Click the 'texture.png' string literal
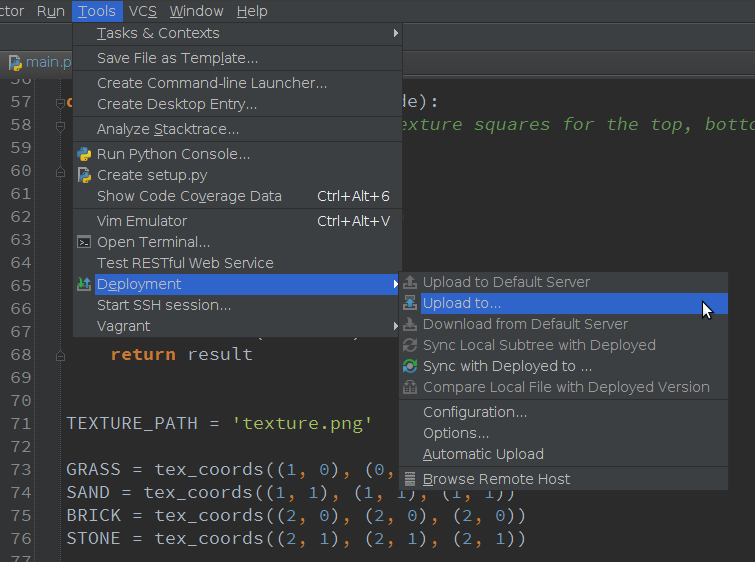The height and width of the screenshot is (562, 755). 302,424
